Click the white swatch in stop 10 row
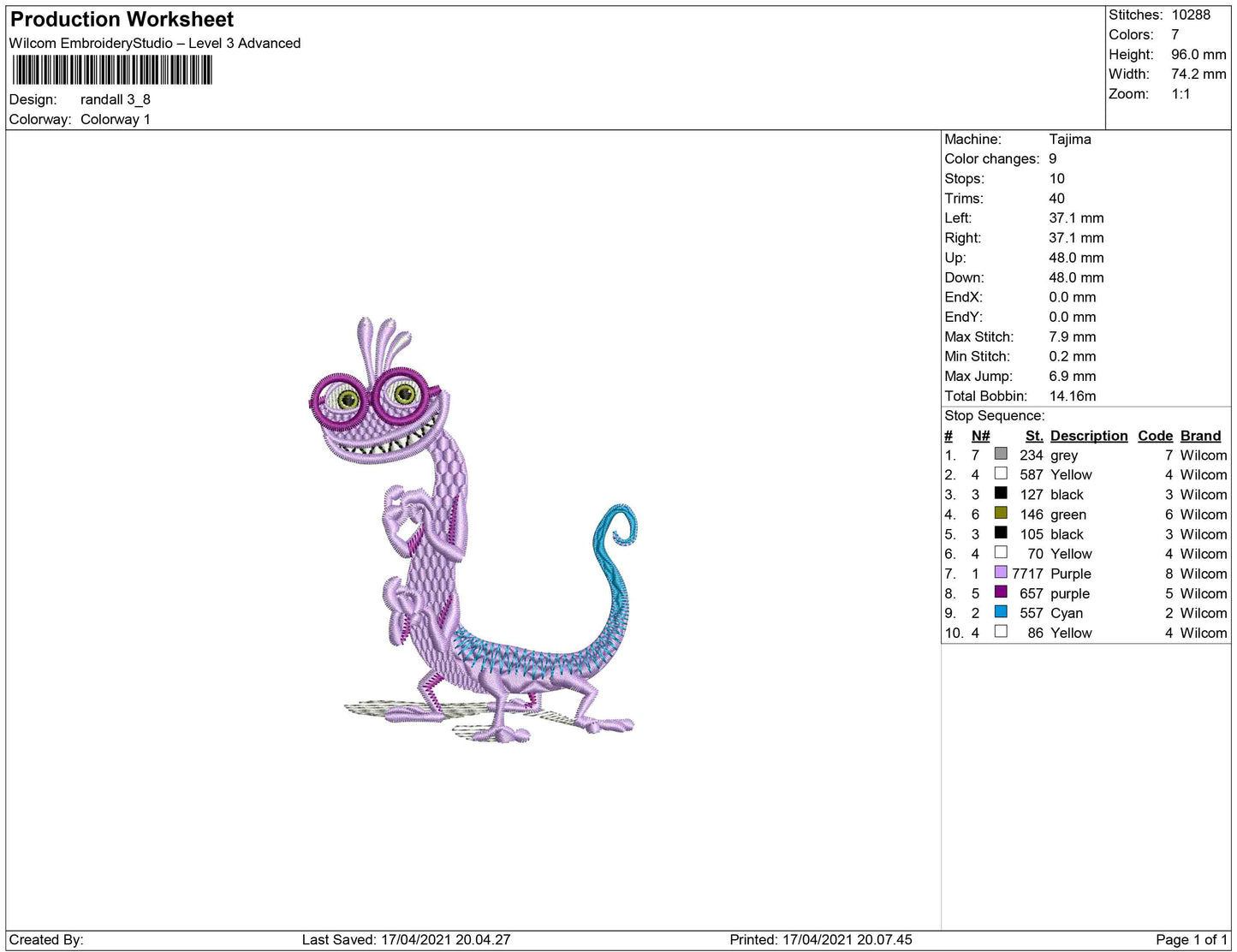This screenshot has width=1237, height=952. pyautogui.click(x=1001, y=631)
